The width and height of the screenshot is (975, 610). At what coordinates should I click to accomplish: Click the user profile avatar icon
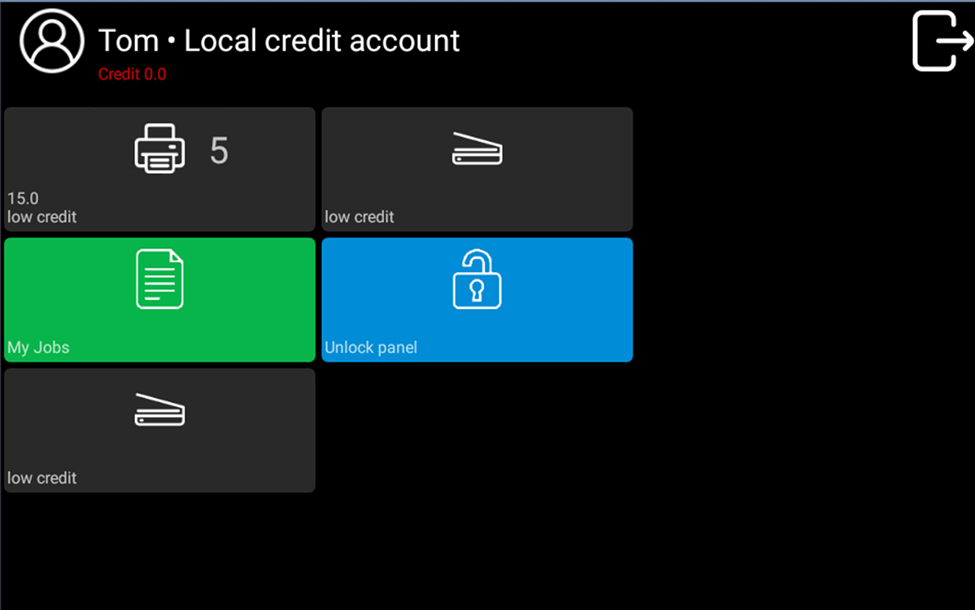[x=52, y=41]
